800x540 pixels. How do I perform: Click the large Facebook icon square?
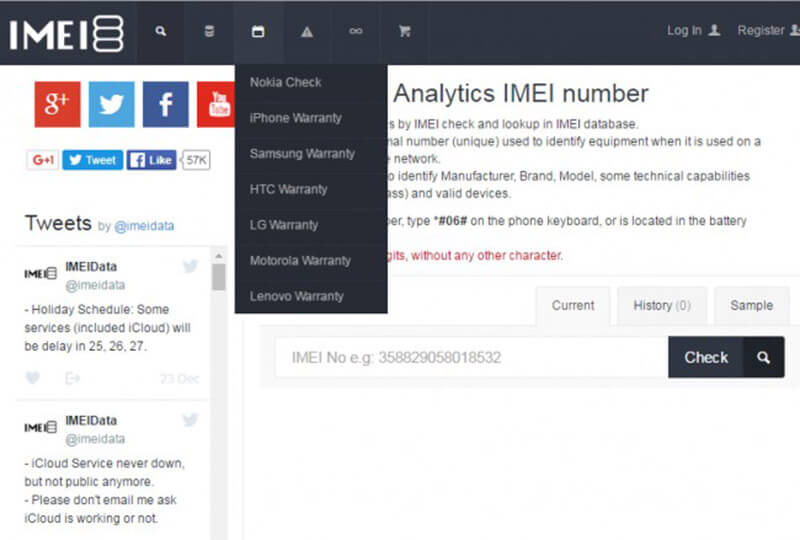point(165,104)
